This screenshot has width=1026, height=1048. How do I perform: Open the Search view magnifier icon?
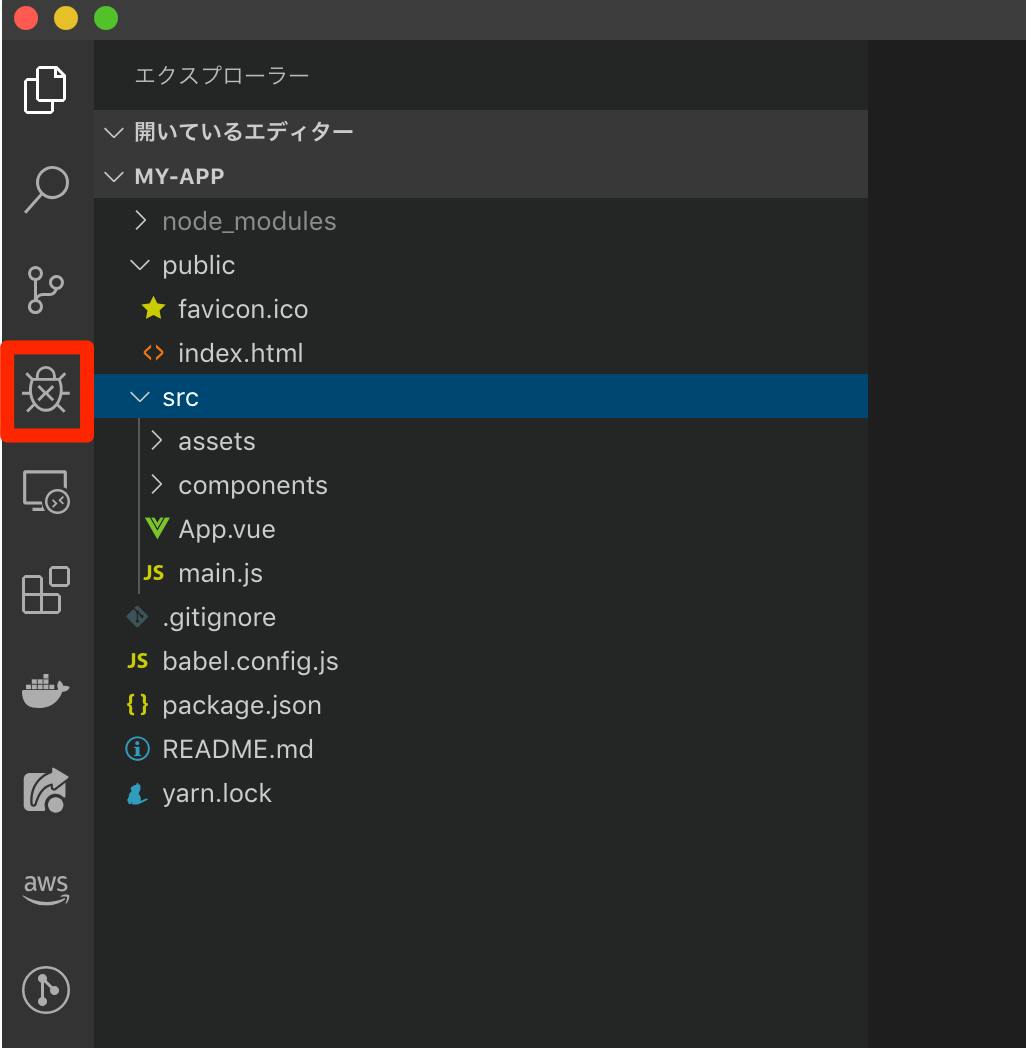[46, 190]
